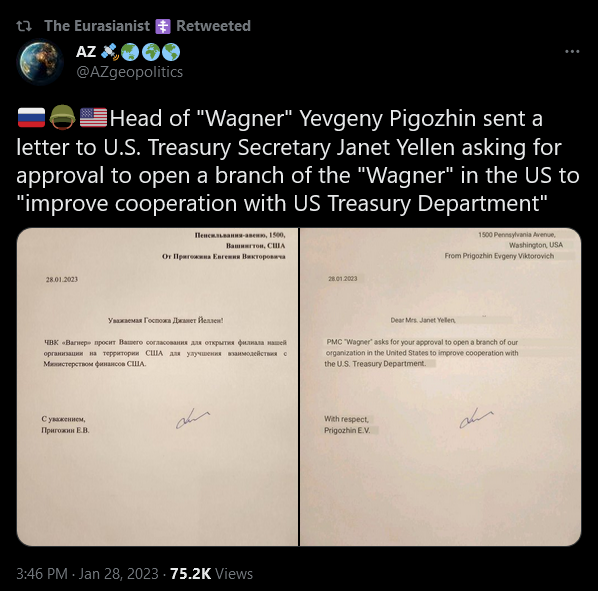
Task: Click the tweet timestamp 3:46 PM Jan 28, 2023
Action: point(87,573)
